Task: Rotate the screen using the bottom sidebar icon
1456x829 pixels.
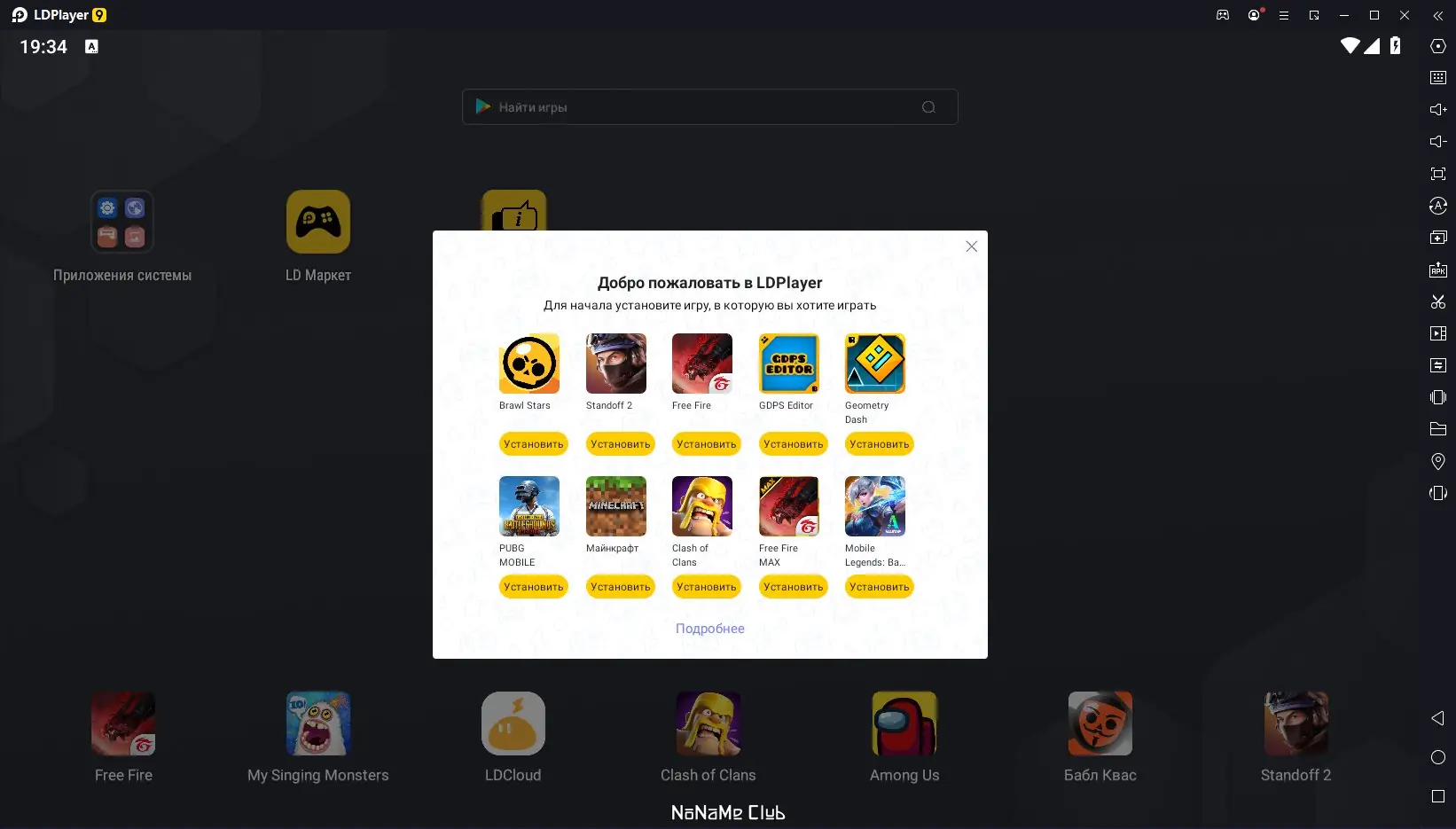Action: click(1438, 493)
